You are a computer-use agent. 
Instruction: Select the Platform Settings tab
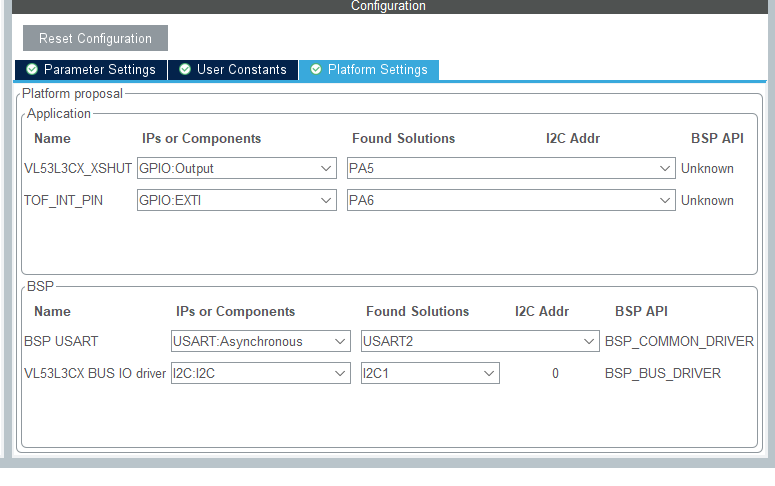pyautogui.click(x=369, y=70)
